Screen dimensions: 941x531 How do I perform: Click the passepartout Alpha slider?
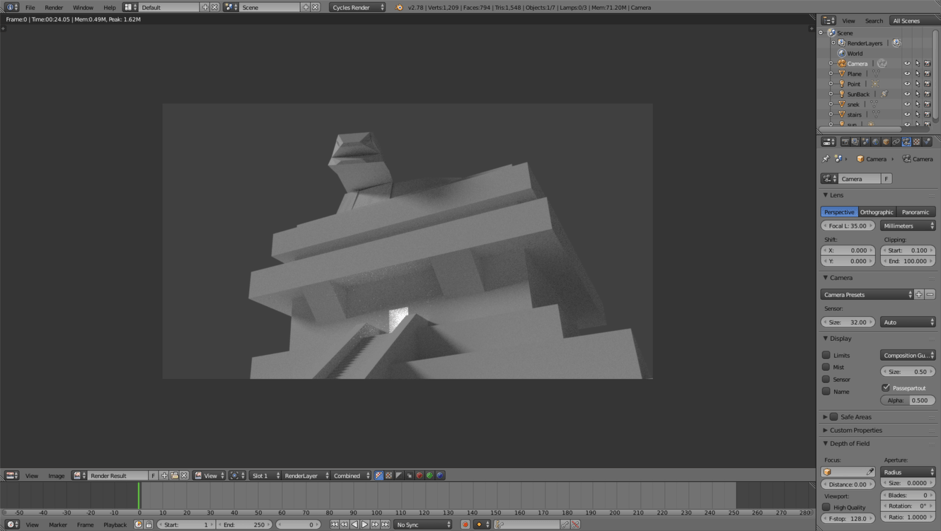tap(907, 400)
